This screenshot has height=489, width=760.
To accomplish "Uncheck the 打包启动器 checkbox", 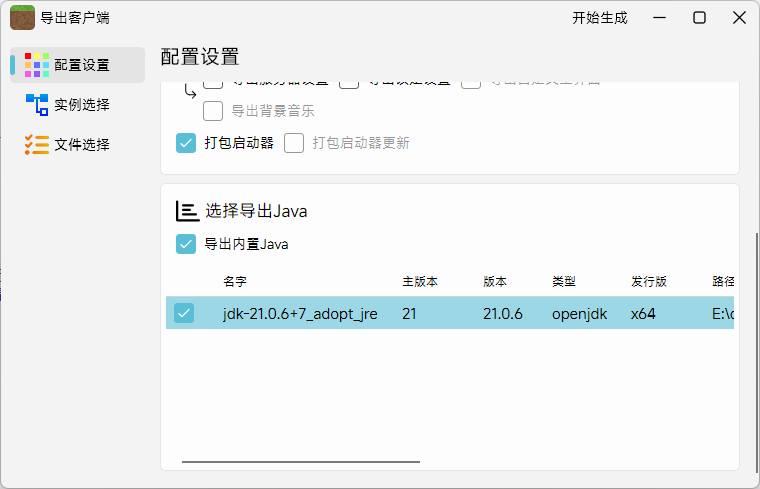I will pos(185,143).
